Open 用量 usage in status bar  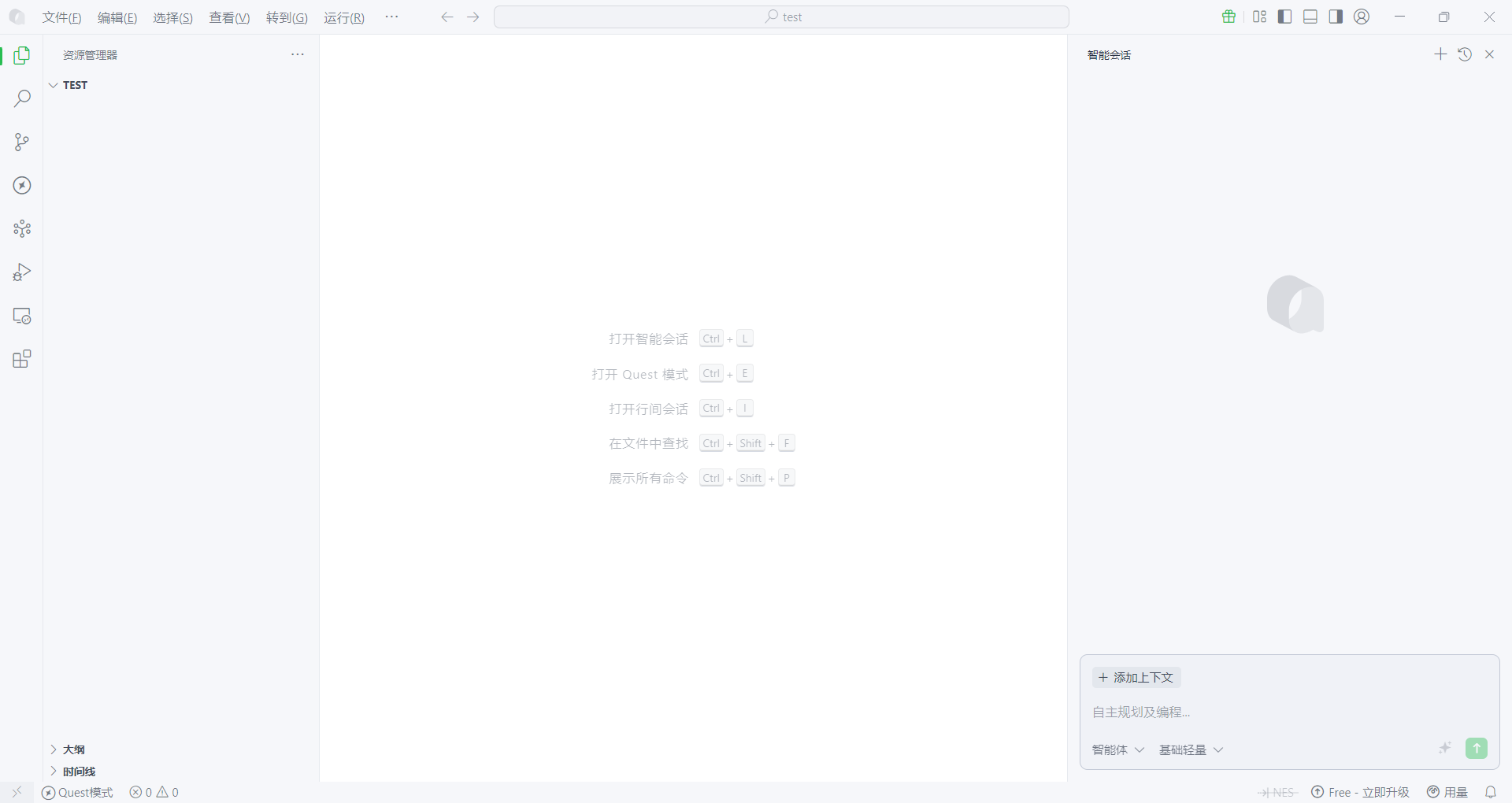(1447, 792)
